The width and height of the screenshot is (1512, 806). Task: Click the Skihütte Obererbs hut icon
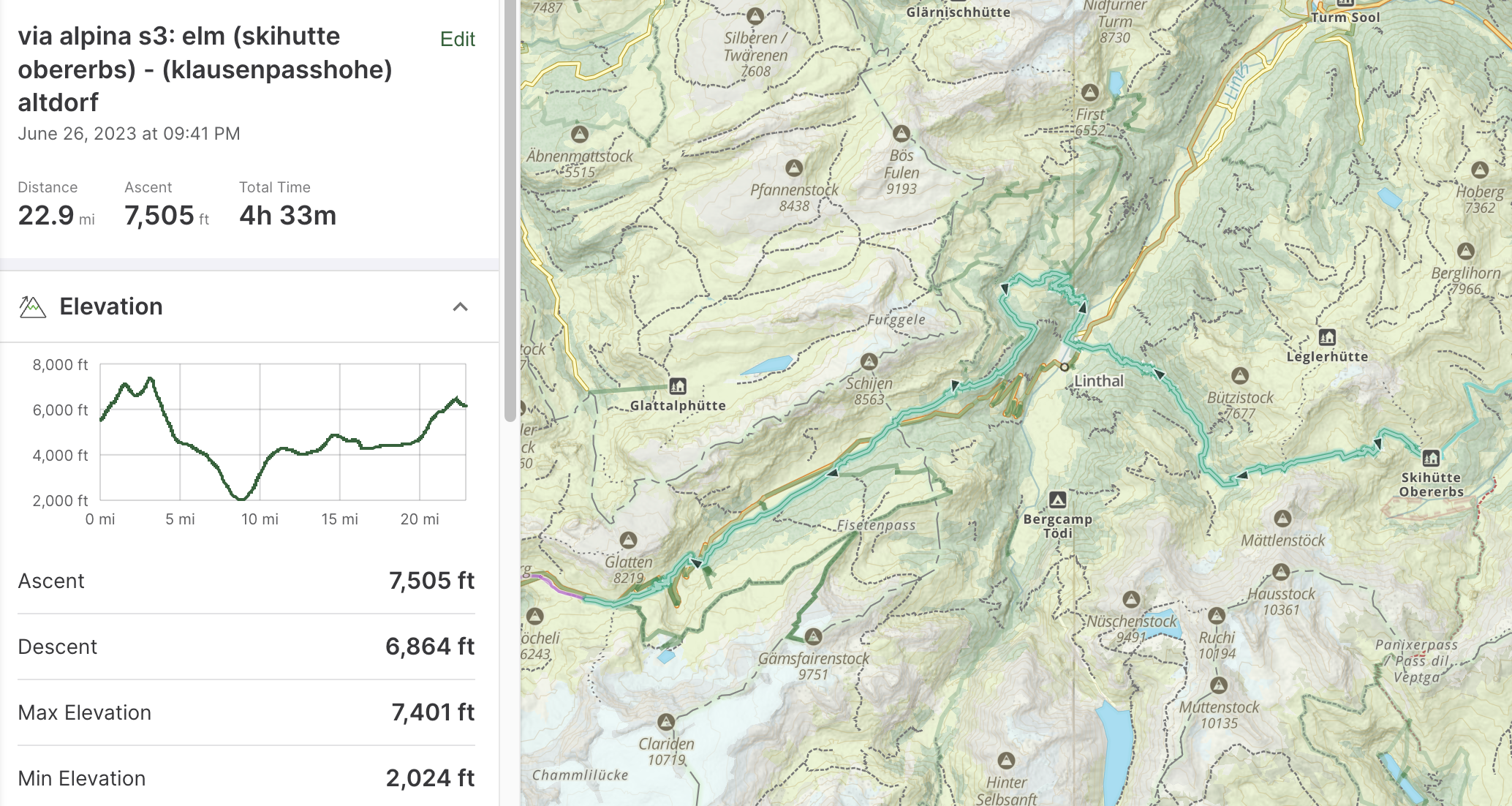[1431, 458]
